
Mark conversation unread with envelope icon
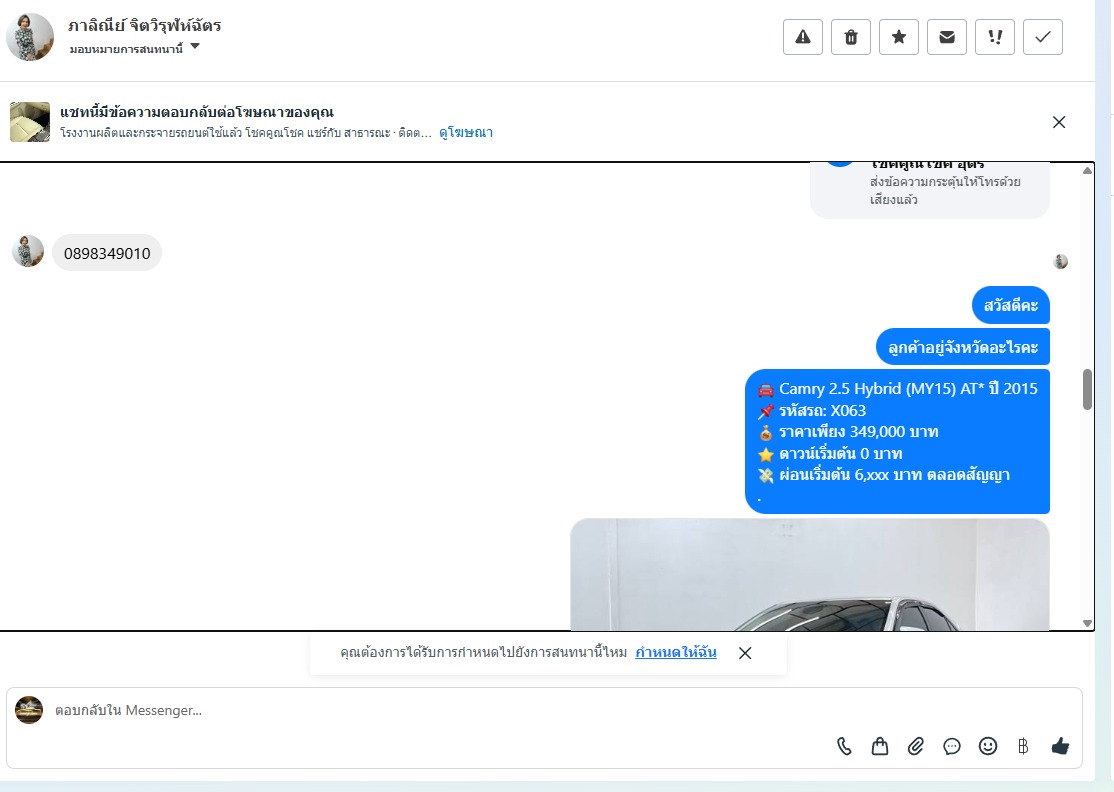pyautogui.click(x=947, y=37)
